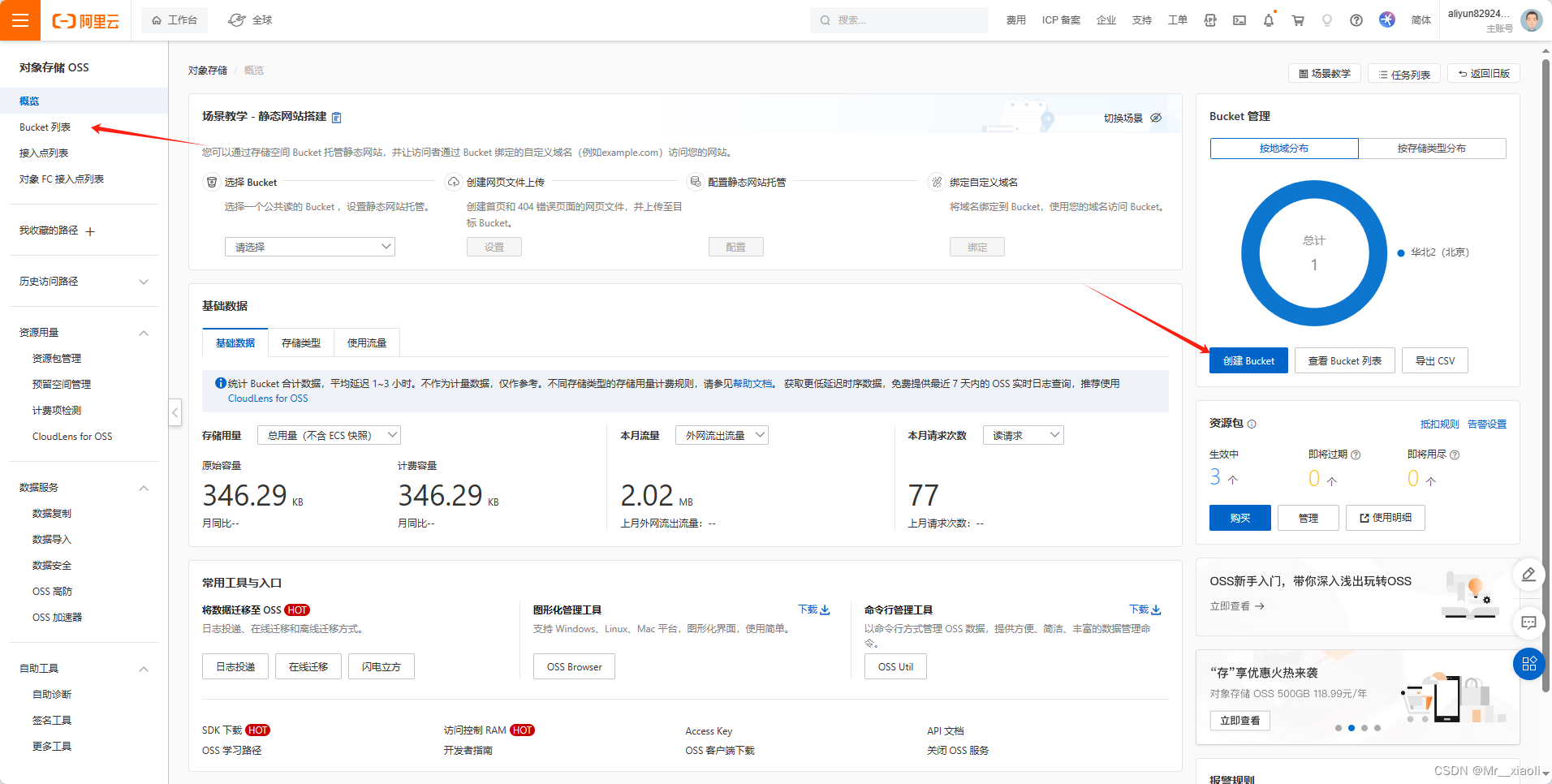
Task: Open 任务列表 button
Action: (x=1404, y=74)
